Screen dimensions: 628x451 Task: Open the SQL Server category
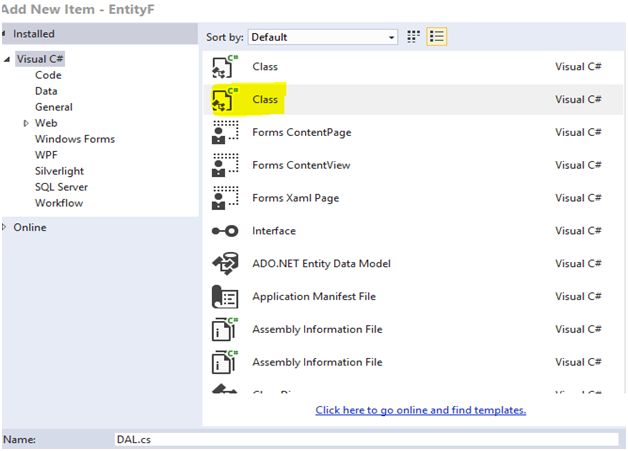click(61, 187)
